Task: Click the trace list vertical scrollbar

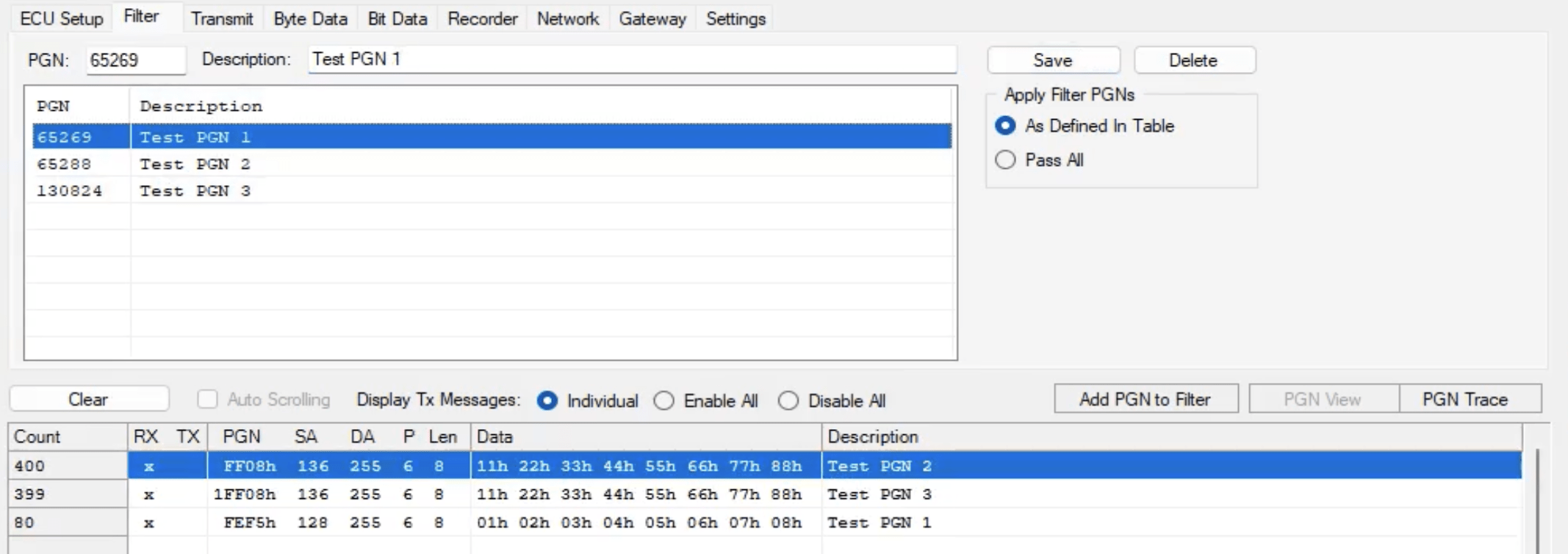Action: click(x=1537, y=500)
